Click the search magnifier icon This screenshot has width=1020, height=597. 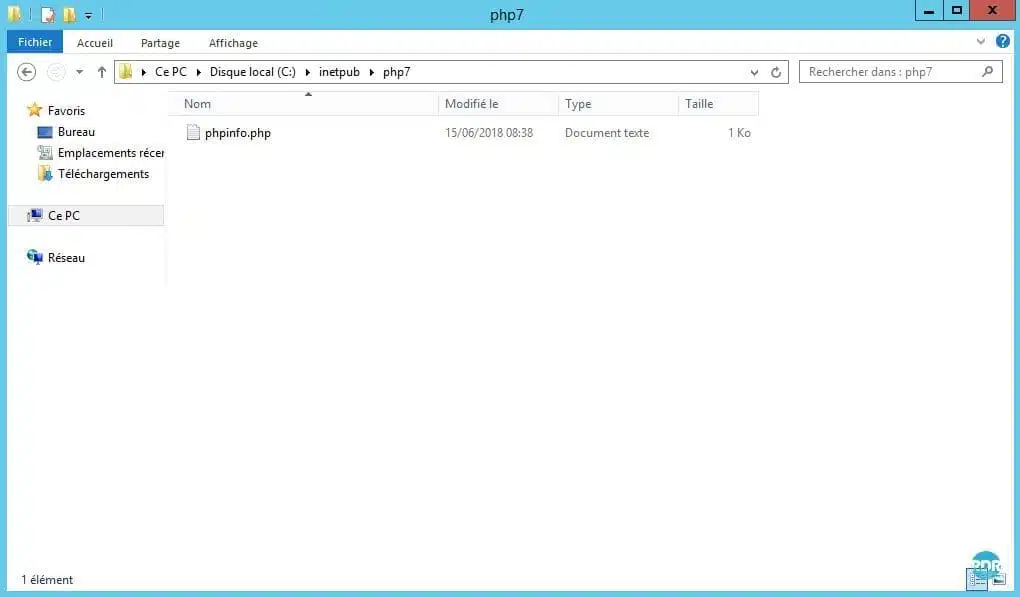click(987, 72)
